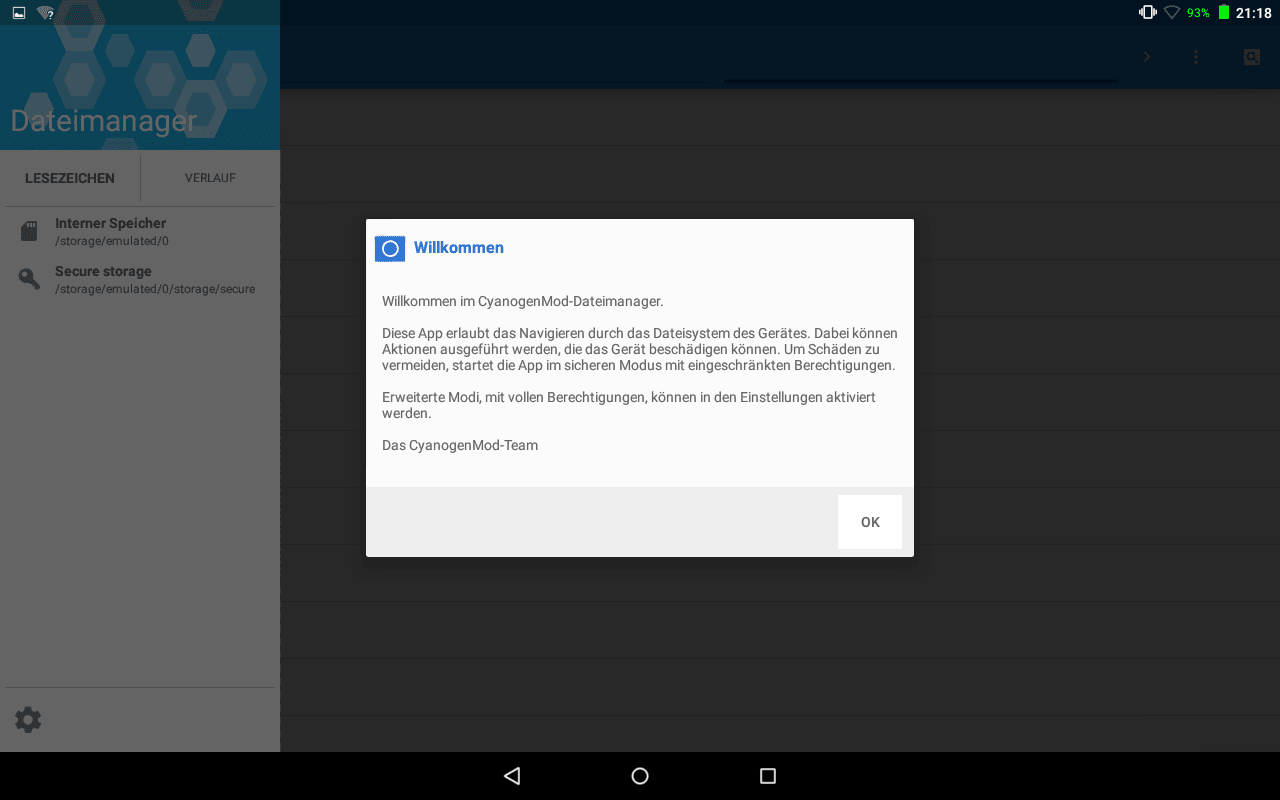
Task: Click the path /storage/emulated/0/storage/secure
Action: (x=155, y=289)
